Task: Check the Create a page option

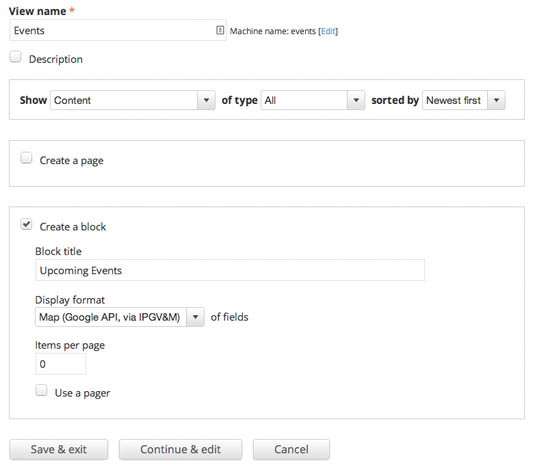Action: [26, 158]
